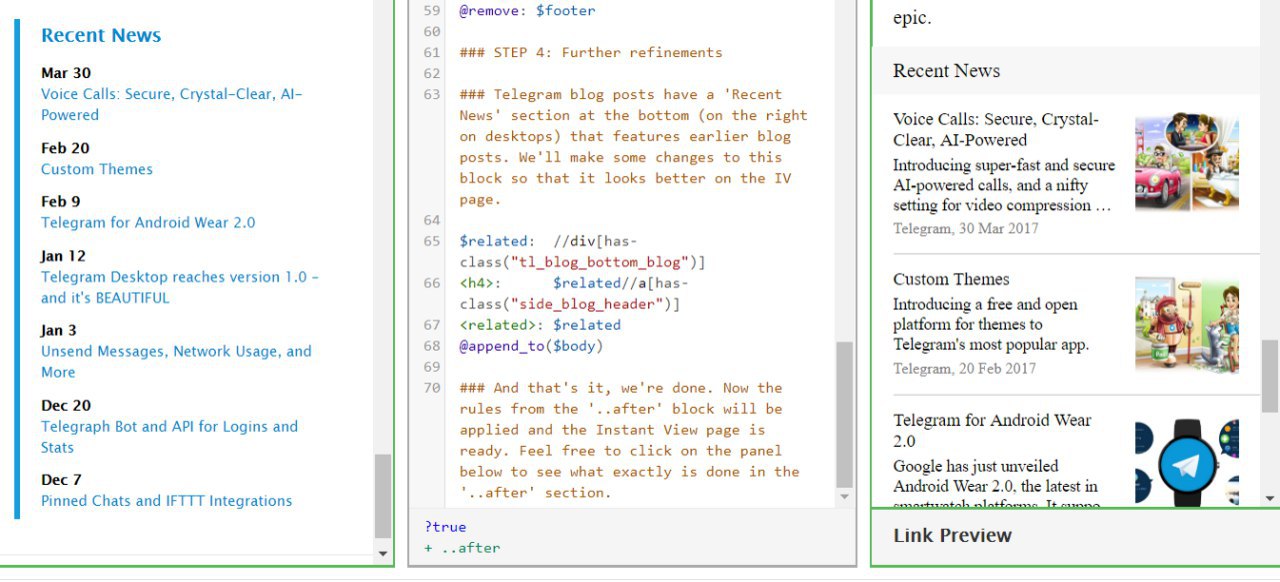Click 'Telegram, 30 Mar 2017' byline text
Viewport: 1280px width, 582px height.
tap(965, 229)
